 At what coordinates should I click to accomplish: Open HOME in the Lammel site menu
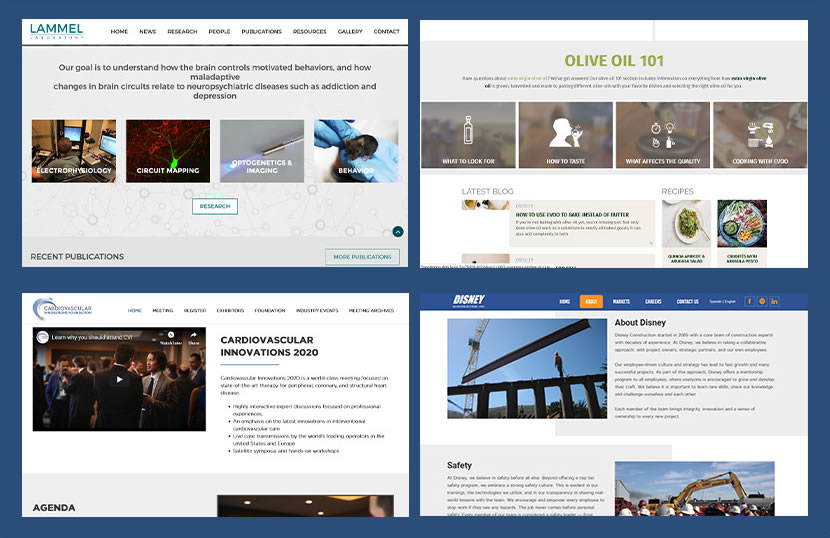point(119,32)
